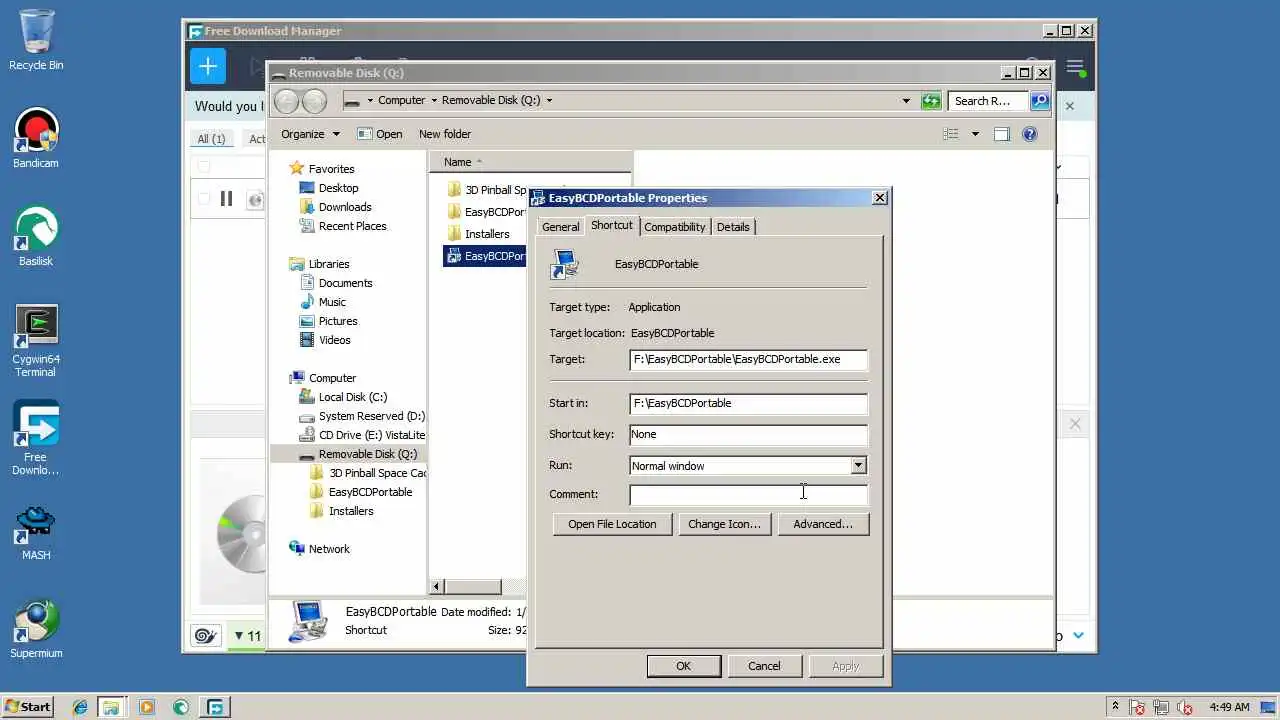Click Internet Explorer icon in taskbar
Screen dimensions: 1280x720
[80, 707]
